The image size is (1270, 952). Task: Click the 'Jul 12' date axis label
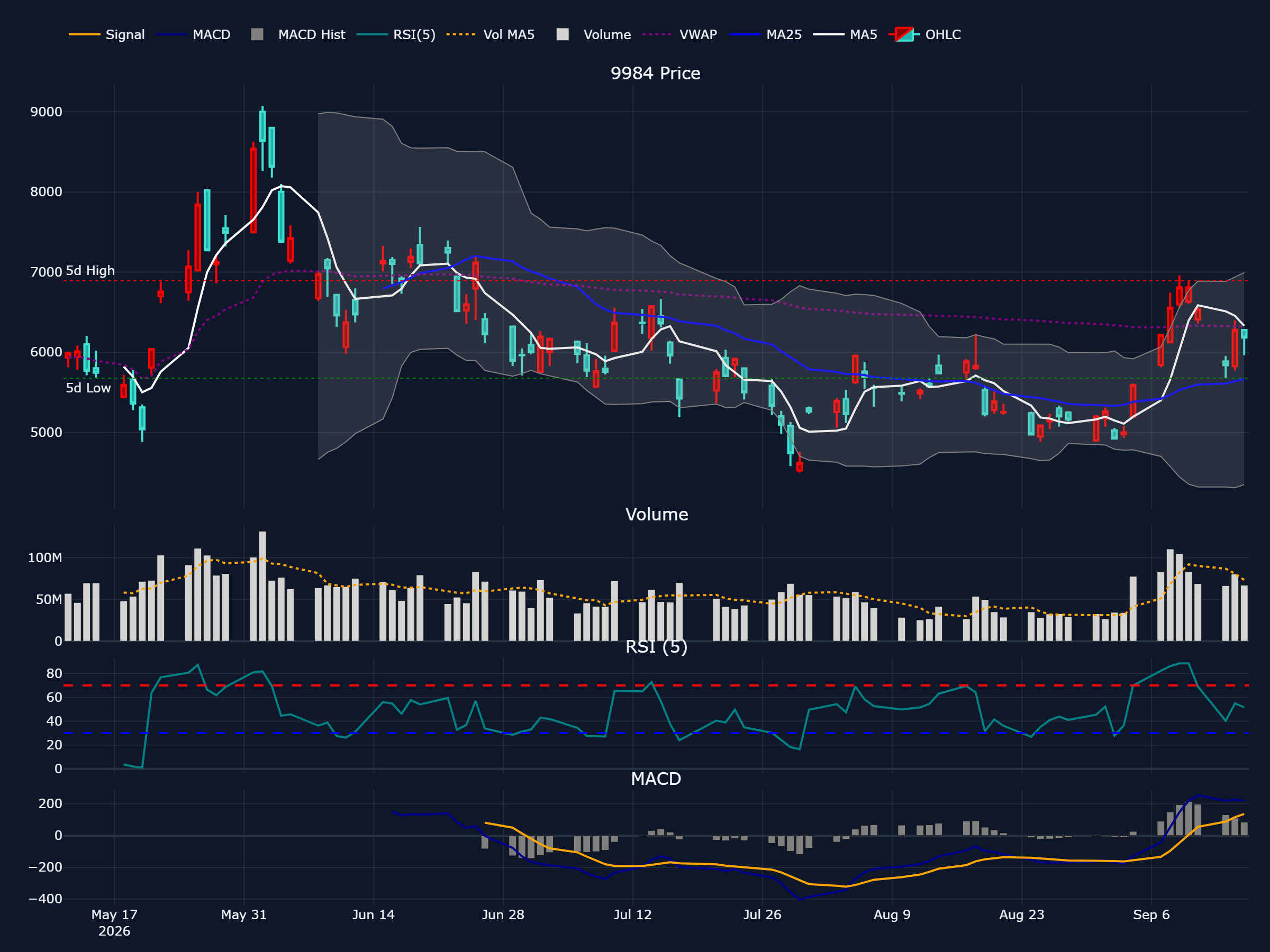click(x=633, y=914)
